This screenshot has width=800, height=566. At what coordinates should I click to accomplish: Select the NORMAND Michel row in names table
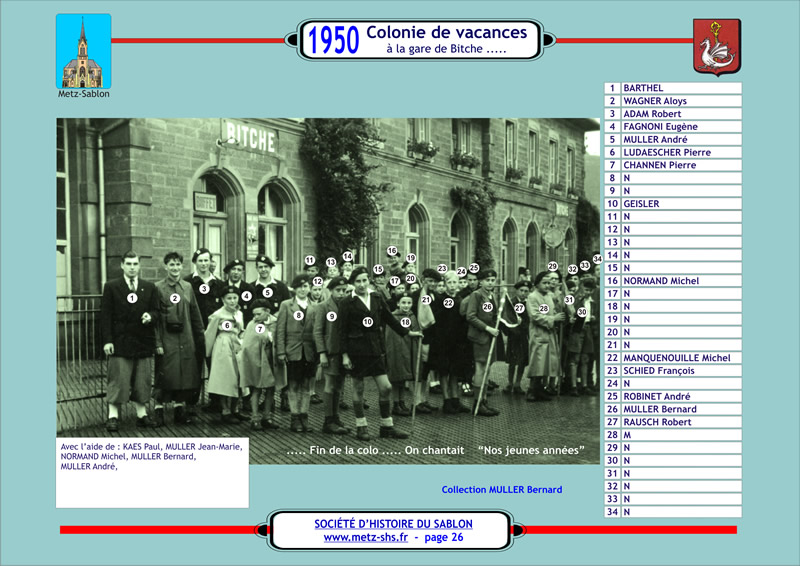tap(681, 281)
